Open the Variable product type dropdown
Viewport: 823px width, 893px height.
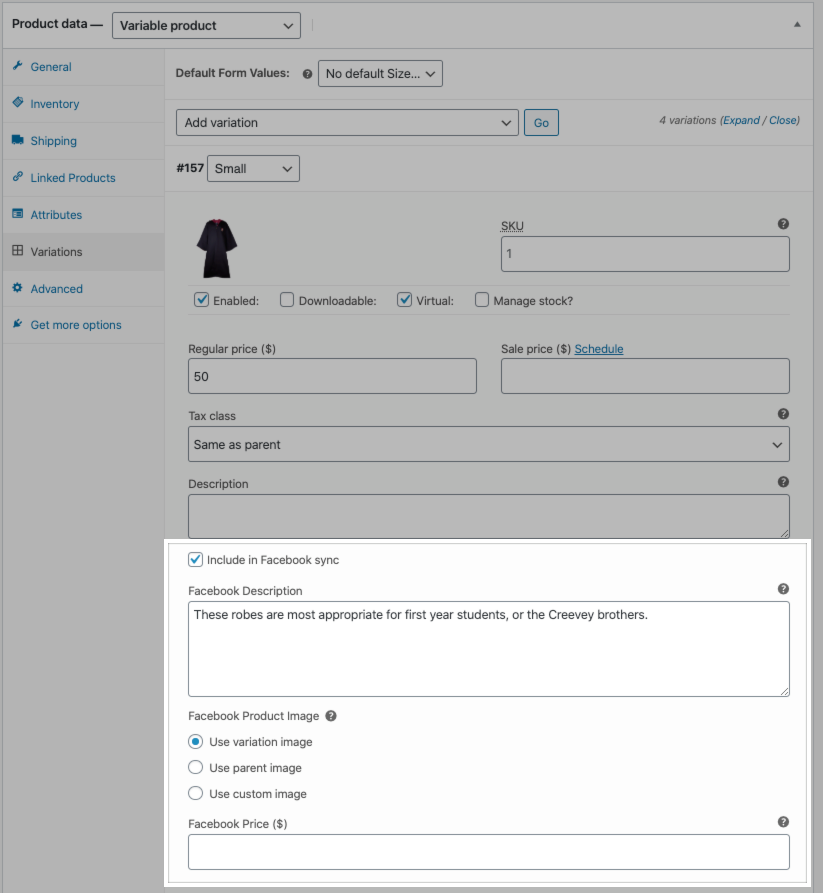click(x=206, y=26)
